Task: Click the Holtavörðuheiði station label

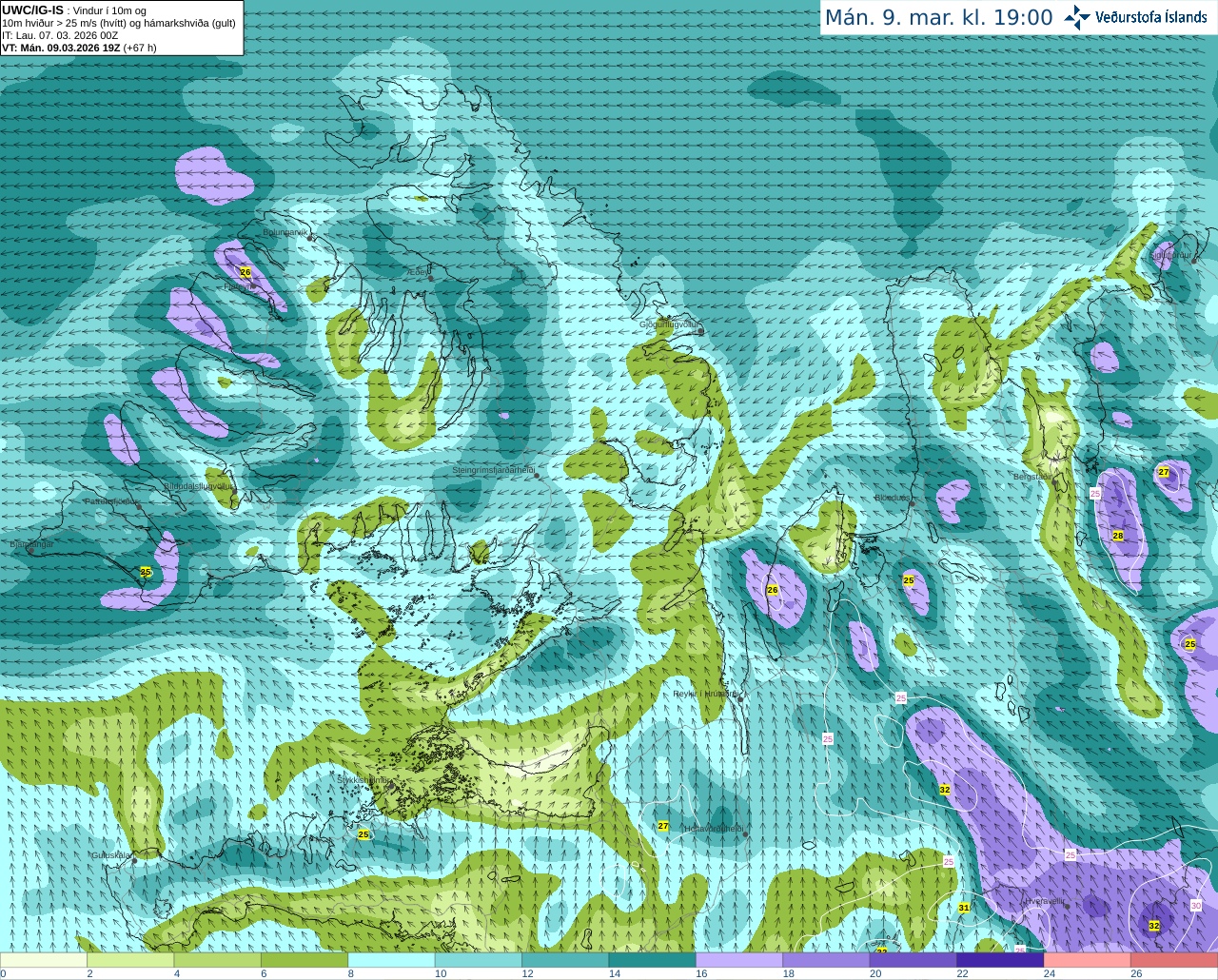Action: point(714,829)
